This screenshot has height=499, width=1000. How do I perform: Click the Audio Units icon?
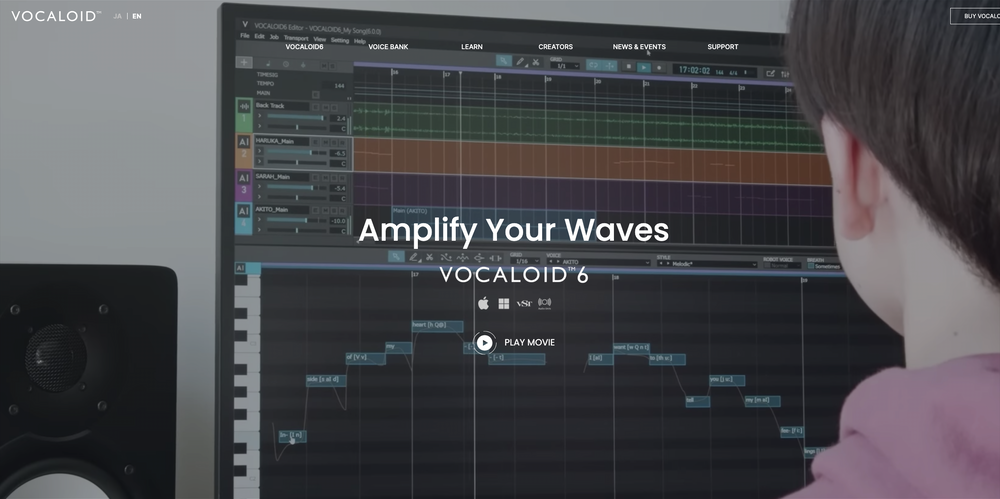pos(545,303)
